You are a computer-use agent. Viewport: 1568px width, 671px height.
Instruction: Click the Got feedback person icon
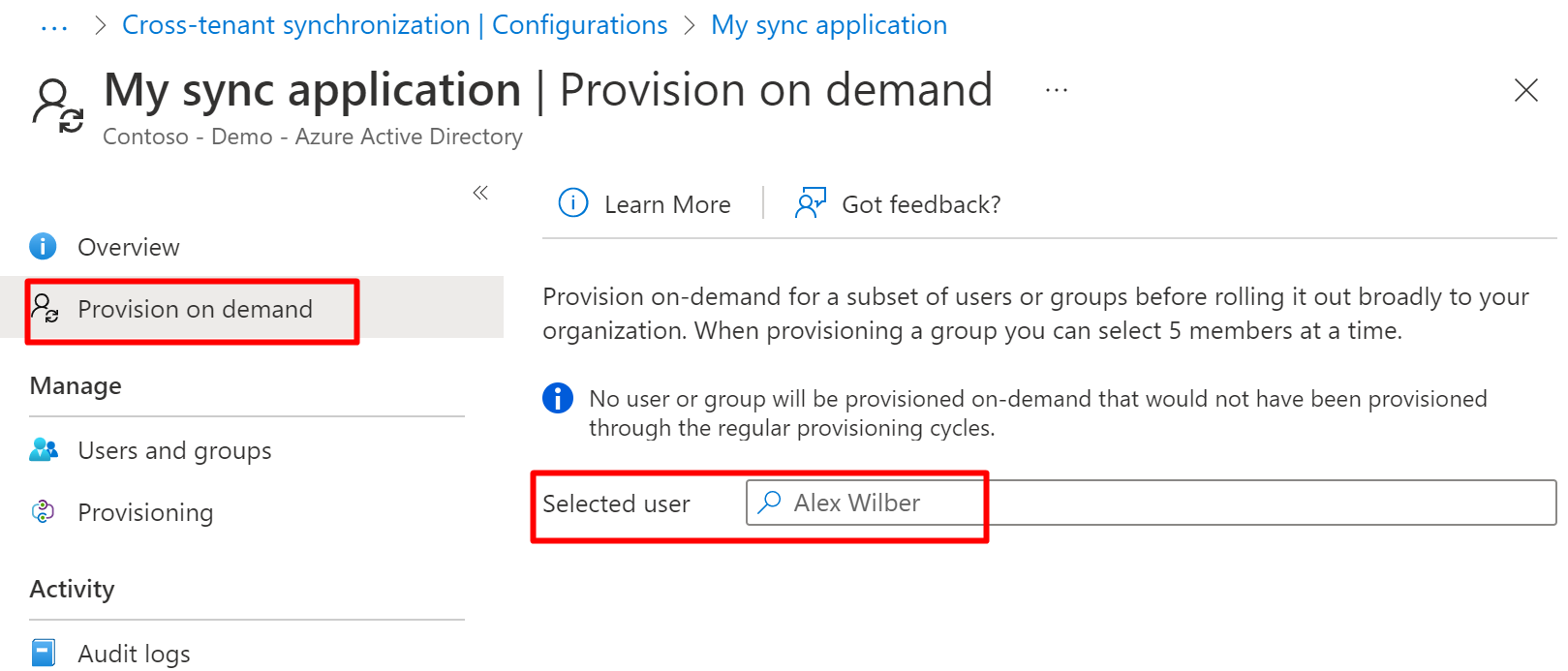(810, 203)
